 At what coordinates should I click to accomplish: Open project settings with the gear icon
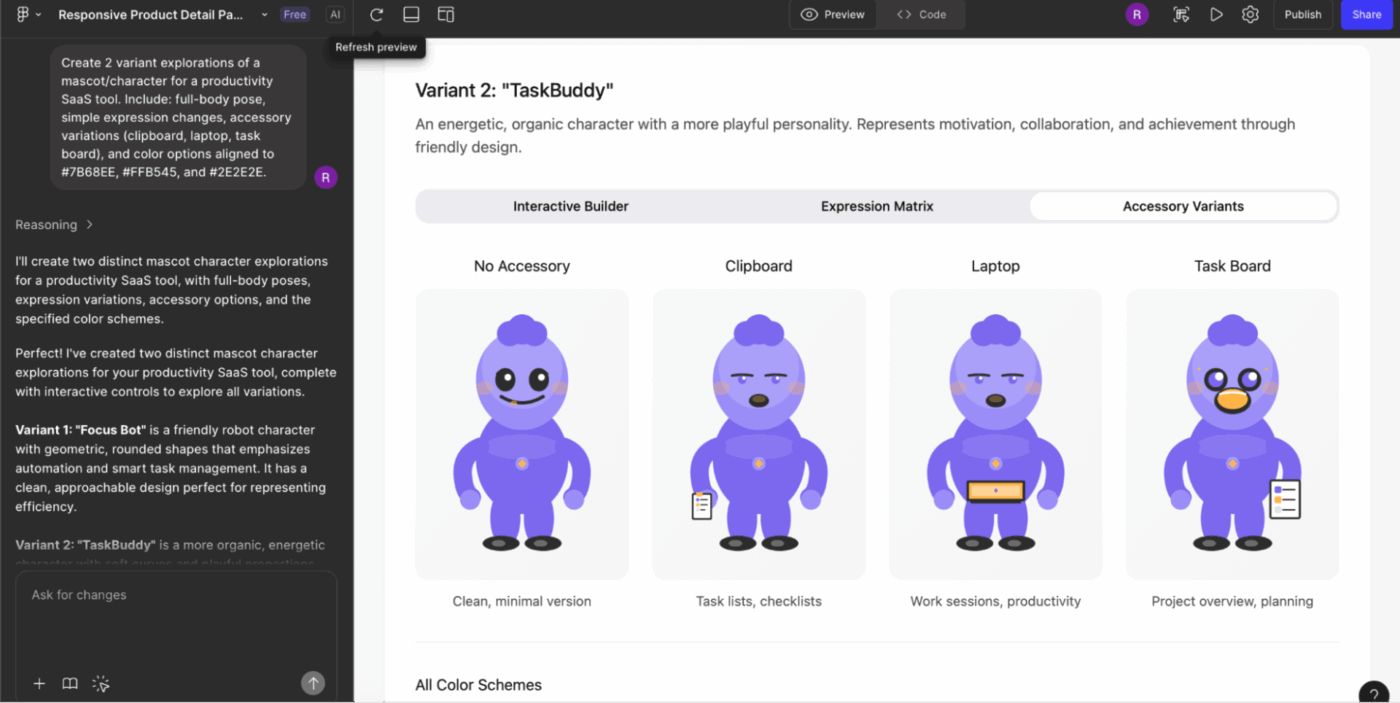pos(1250,14)
